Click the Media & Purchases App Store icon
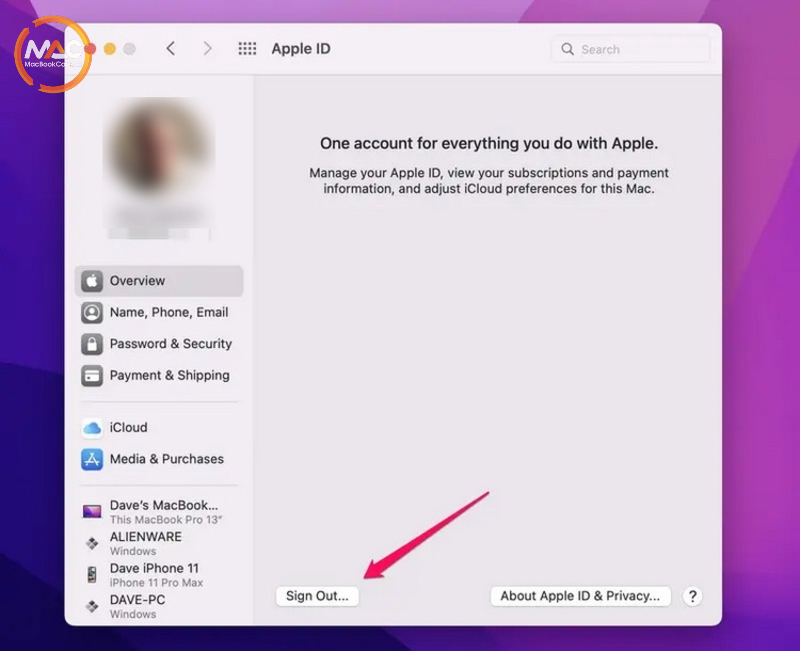Viewport: 800px width, 651px height. pyautogui.click(x=92, y=460)
